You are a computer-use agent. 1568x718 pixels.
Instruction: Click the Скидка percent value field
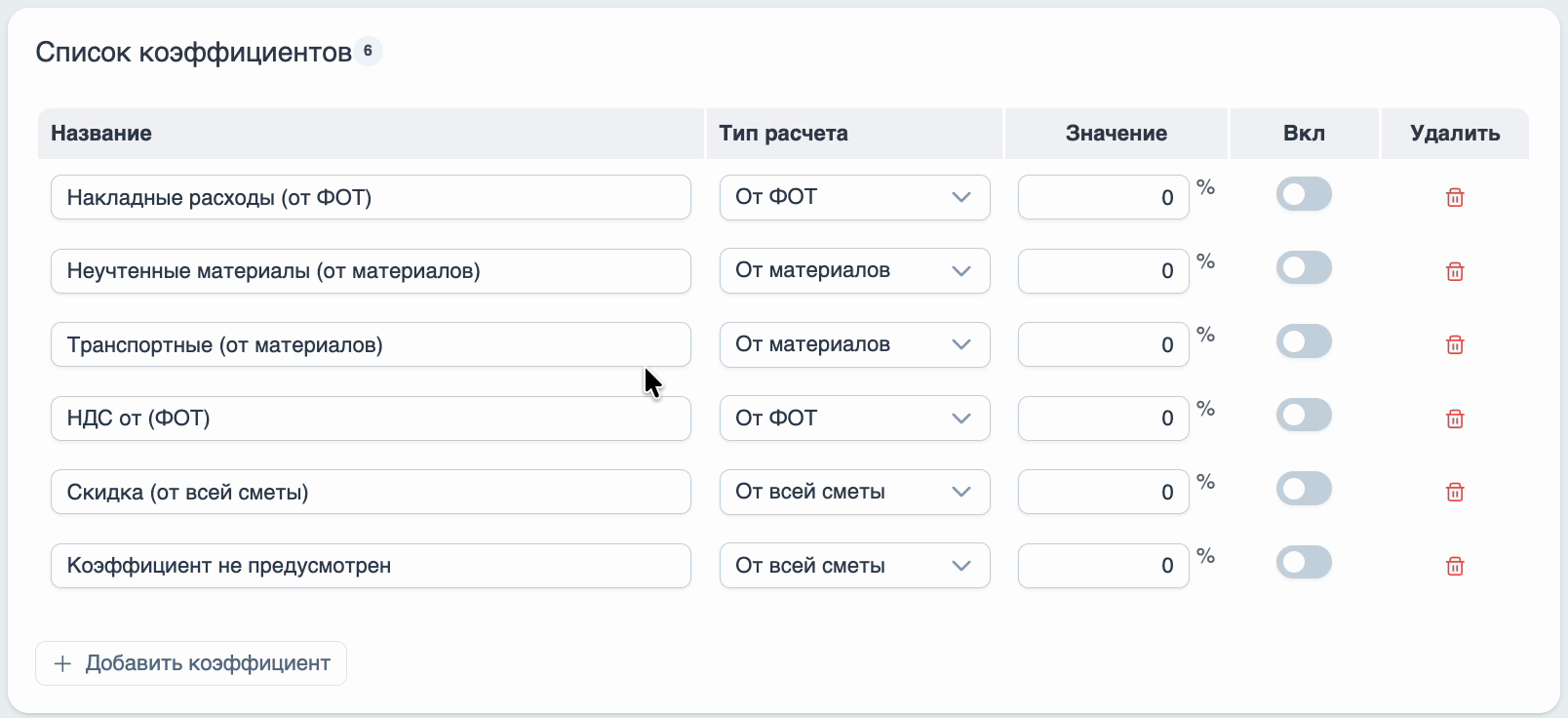[1104, 492]
